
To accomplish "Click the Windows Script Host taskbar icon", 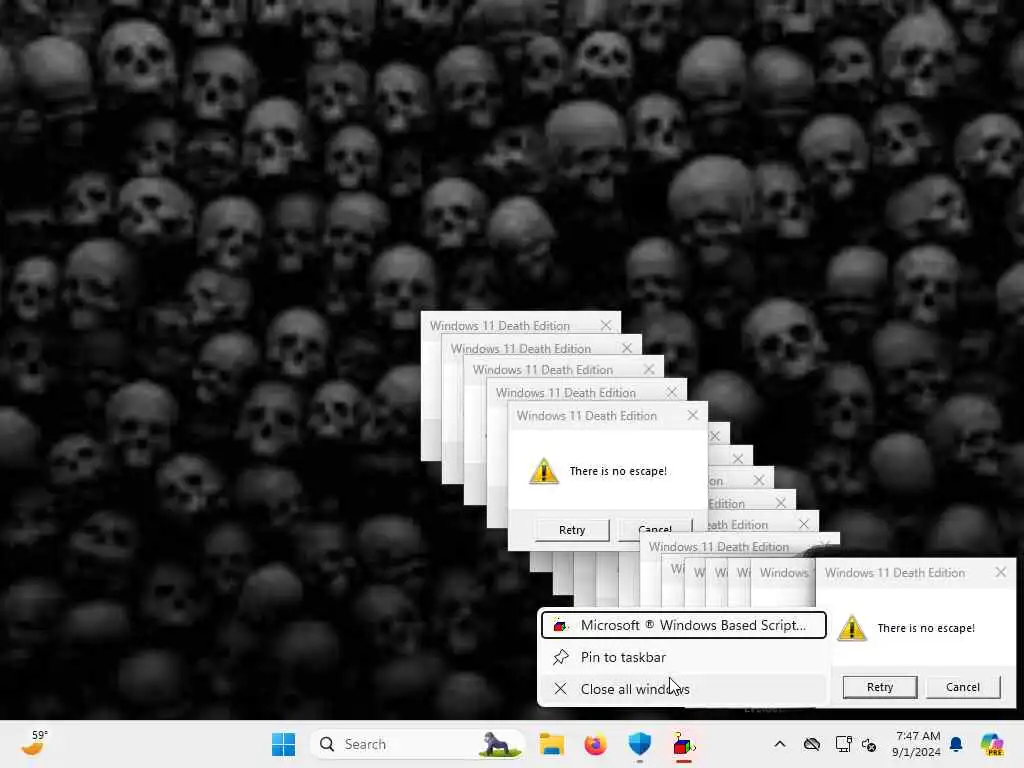I will 683,744.
